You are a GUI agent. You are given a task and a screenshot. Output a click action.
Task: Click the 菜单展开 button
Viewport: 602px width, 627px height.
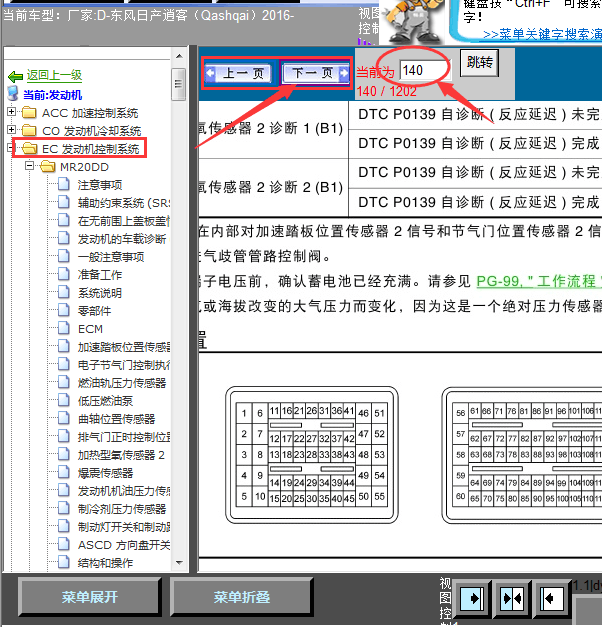point(90,597)
